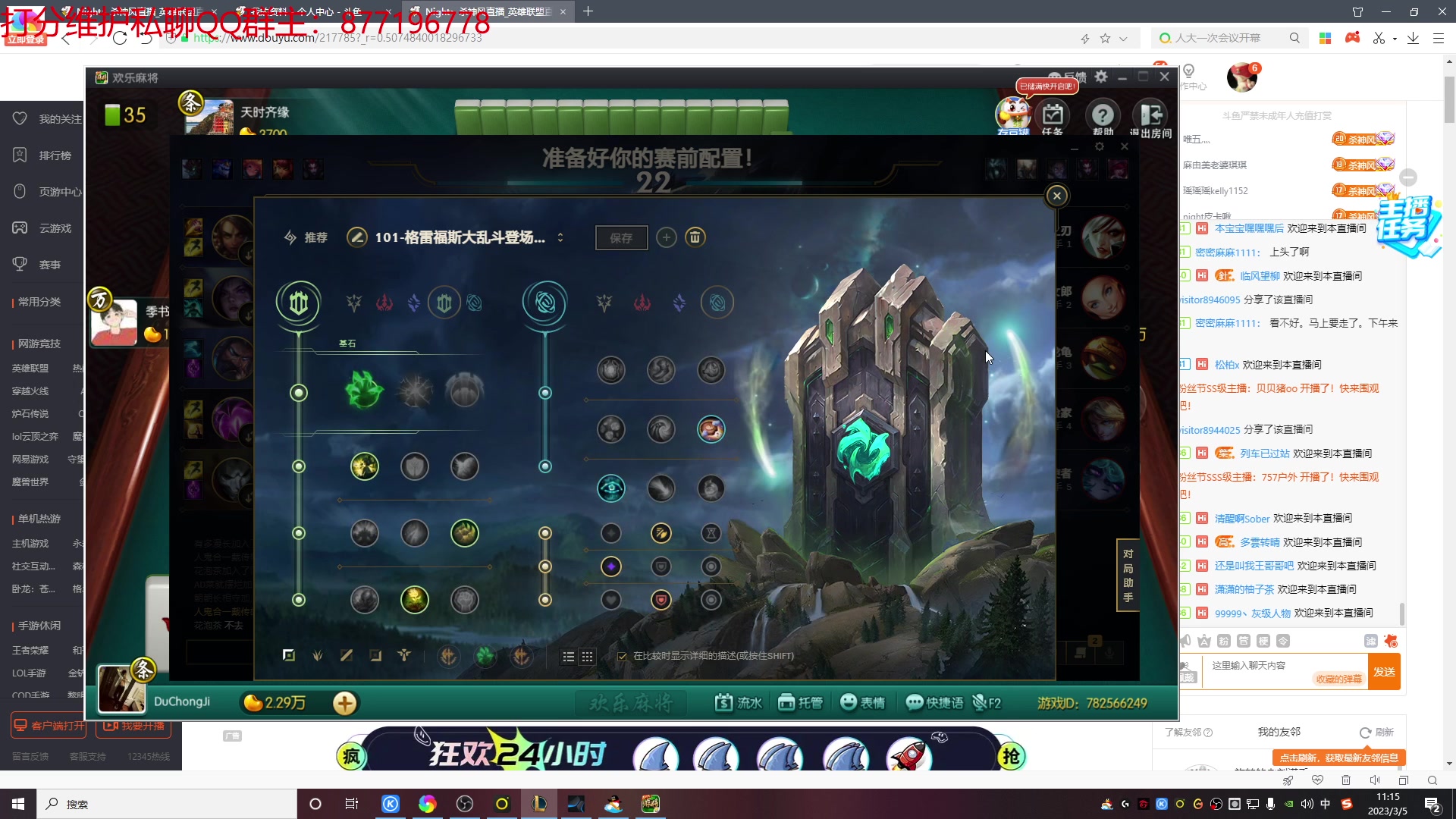
Task: Click the pencil icon to rename the rune page
Action: pos(356,237)
